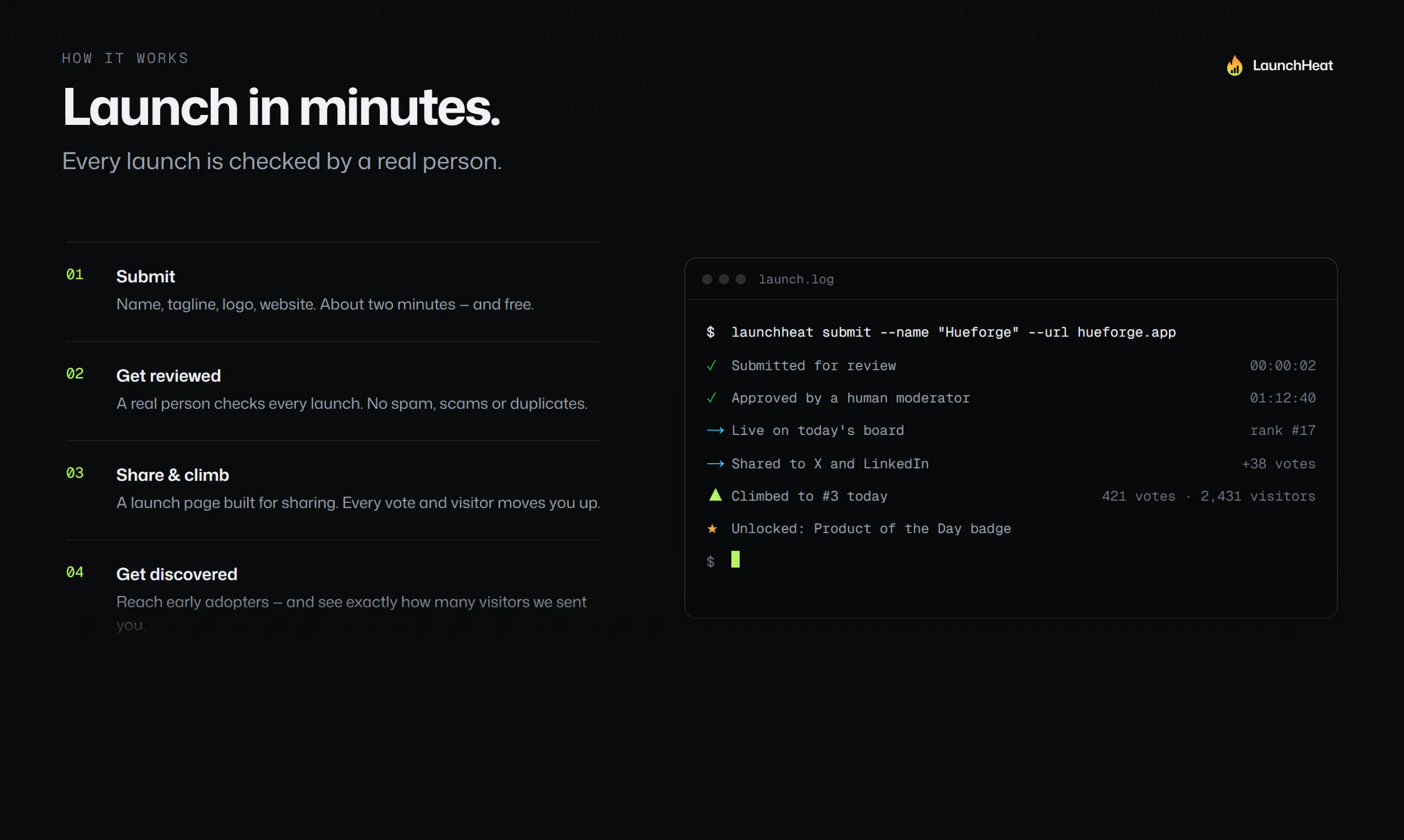Click the HOW IT WORKS label
The height and width of the screenshot is (840, 1404).
point(125,58)
